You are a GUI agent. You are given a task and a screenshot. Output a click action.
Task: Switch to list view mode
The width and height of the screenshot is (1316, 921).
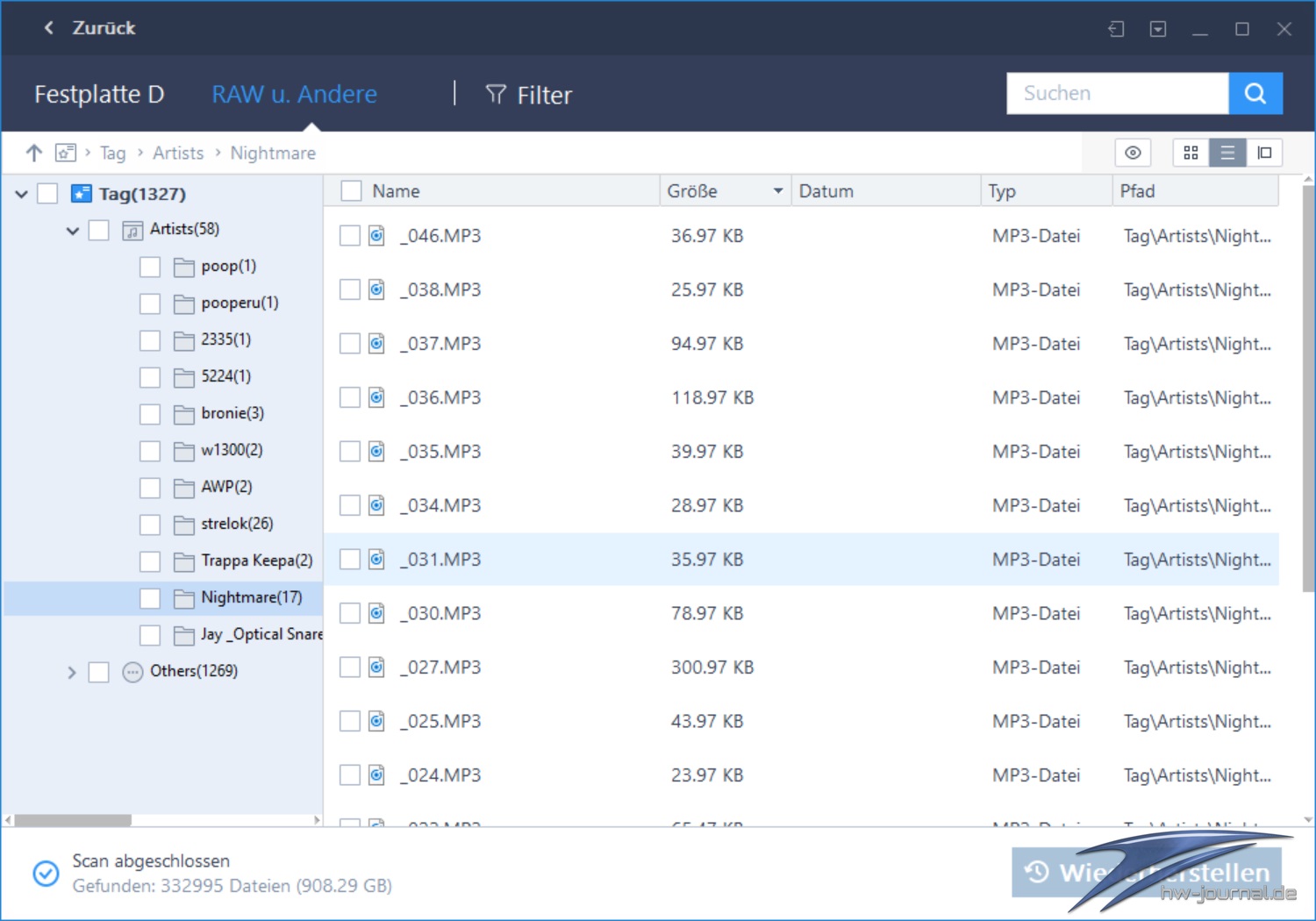(1227, 153)
